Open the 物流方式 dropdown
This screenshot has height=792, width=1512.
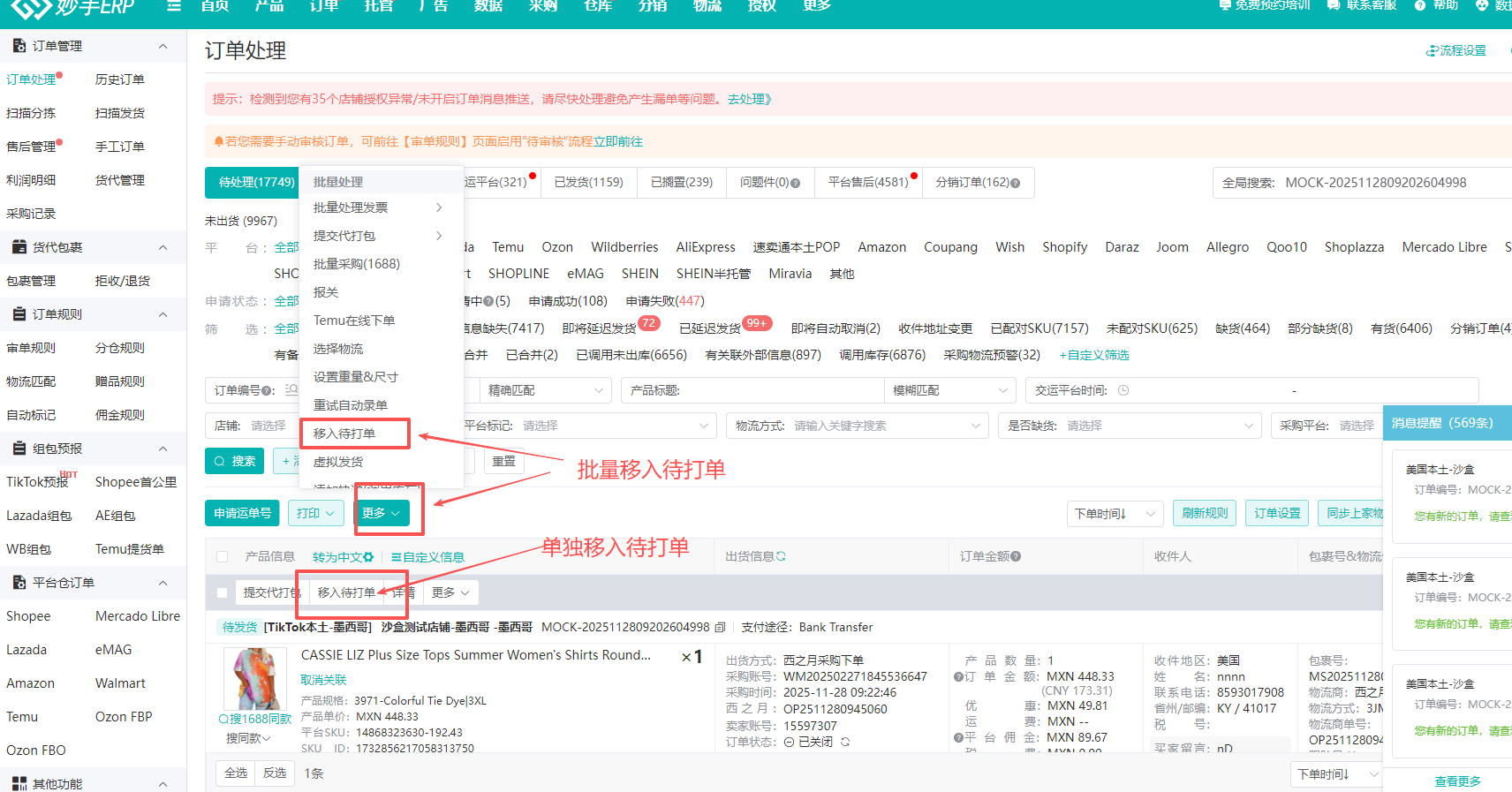coord(858,426)
